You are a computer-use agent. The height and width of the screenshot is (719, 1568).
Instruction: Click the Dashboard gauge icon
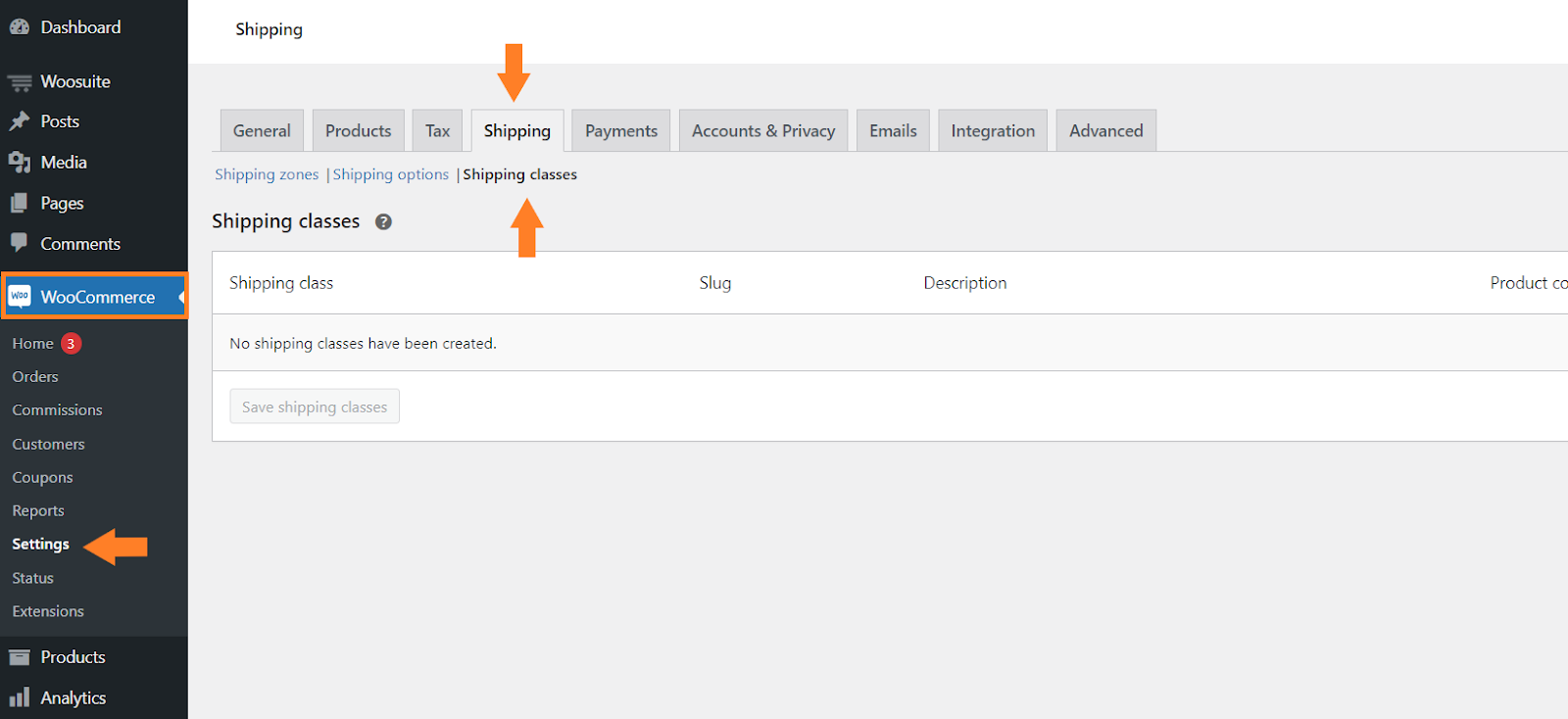[19, 27]
